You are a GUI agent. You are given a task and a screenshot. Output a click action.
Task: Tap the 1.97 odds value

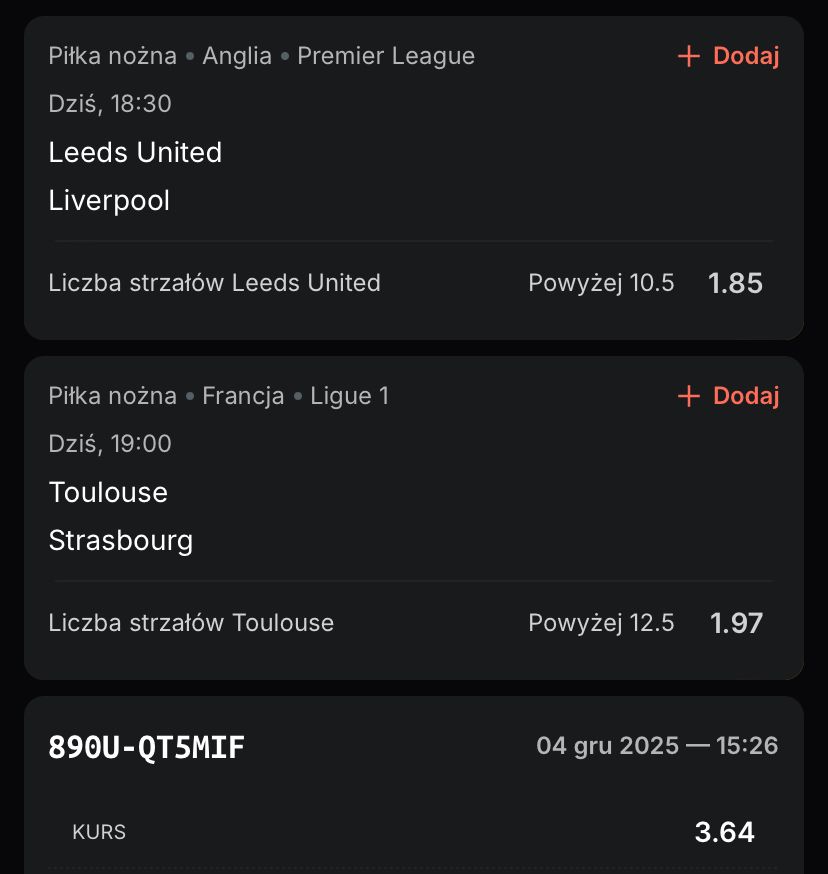point(736,623)
